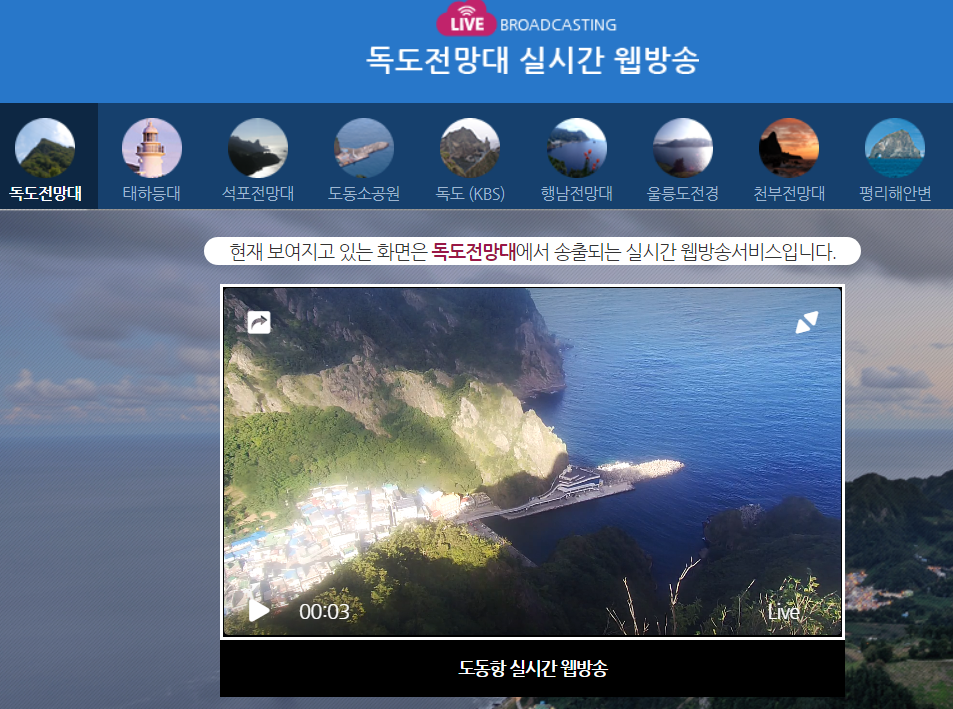The width and height of the screenshot is (953, 709).
Task: Select the 독도전망대 camera thumbnail
Action: click(45, 148)
